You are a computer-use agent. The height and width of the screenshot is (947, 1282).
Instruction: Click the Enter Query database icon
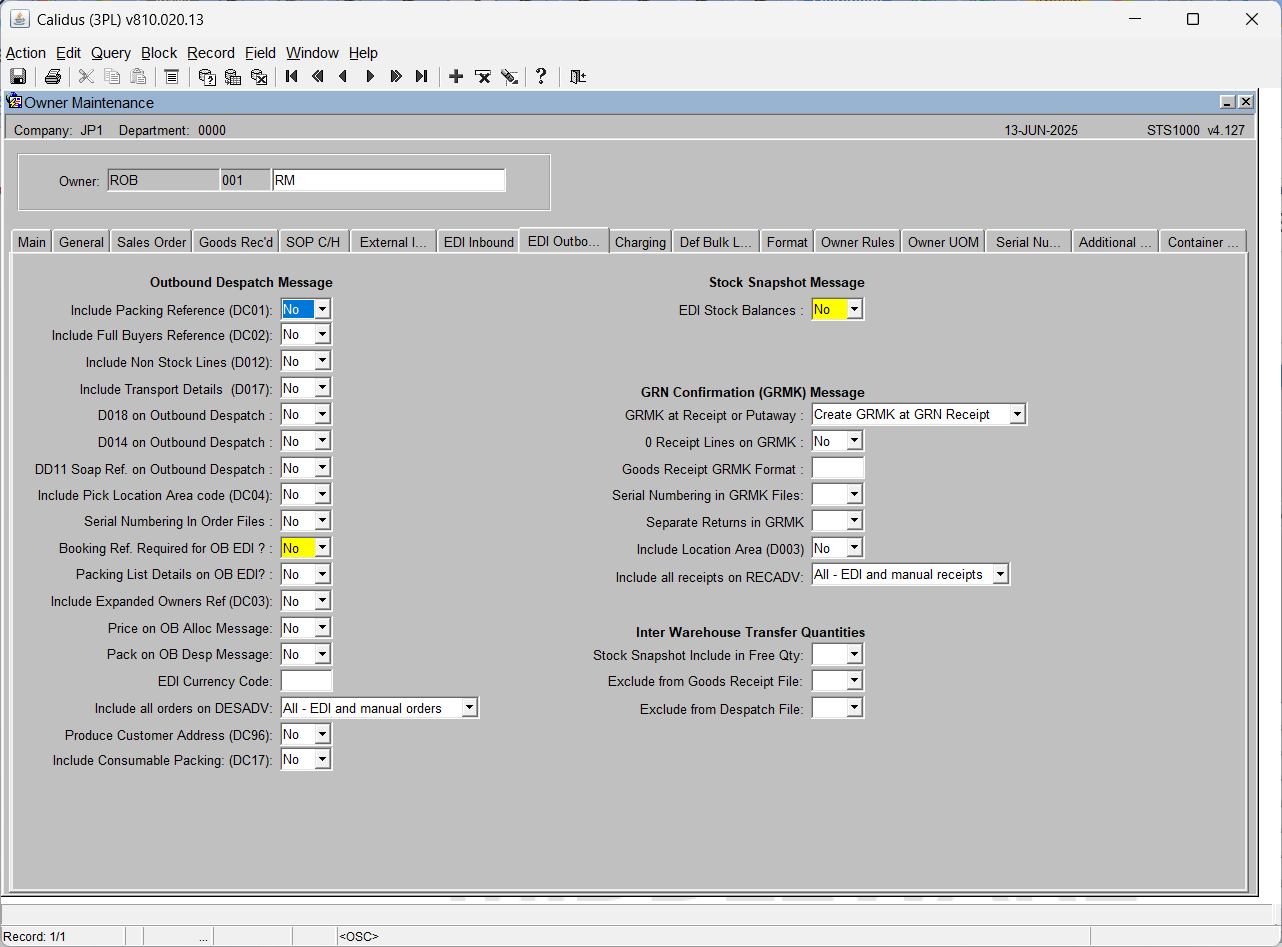(207, 77)
